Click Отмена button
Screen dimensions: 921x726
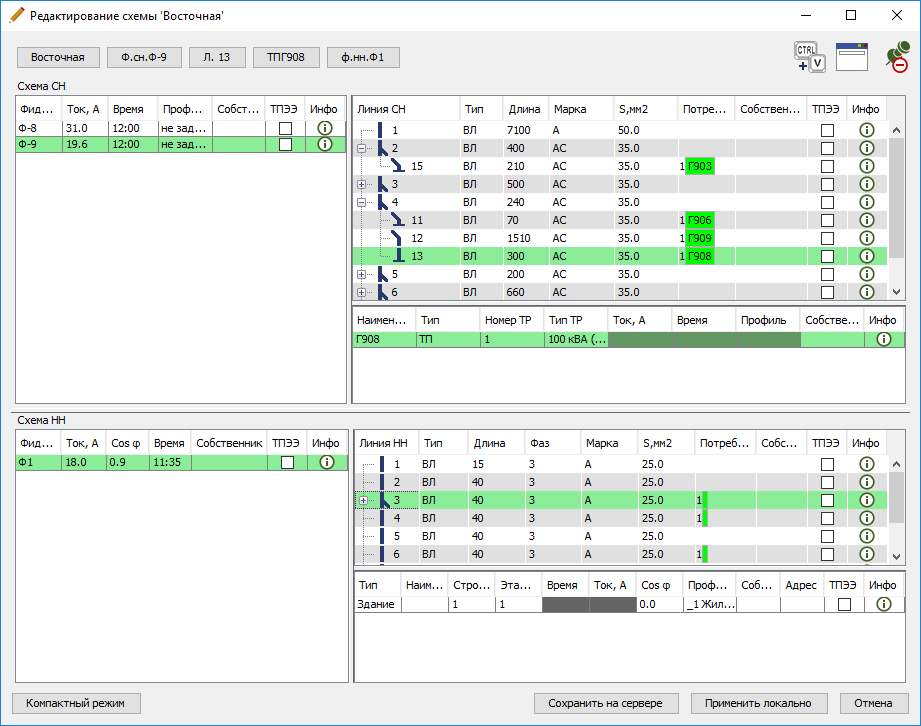[873, 703]
